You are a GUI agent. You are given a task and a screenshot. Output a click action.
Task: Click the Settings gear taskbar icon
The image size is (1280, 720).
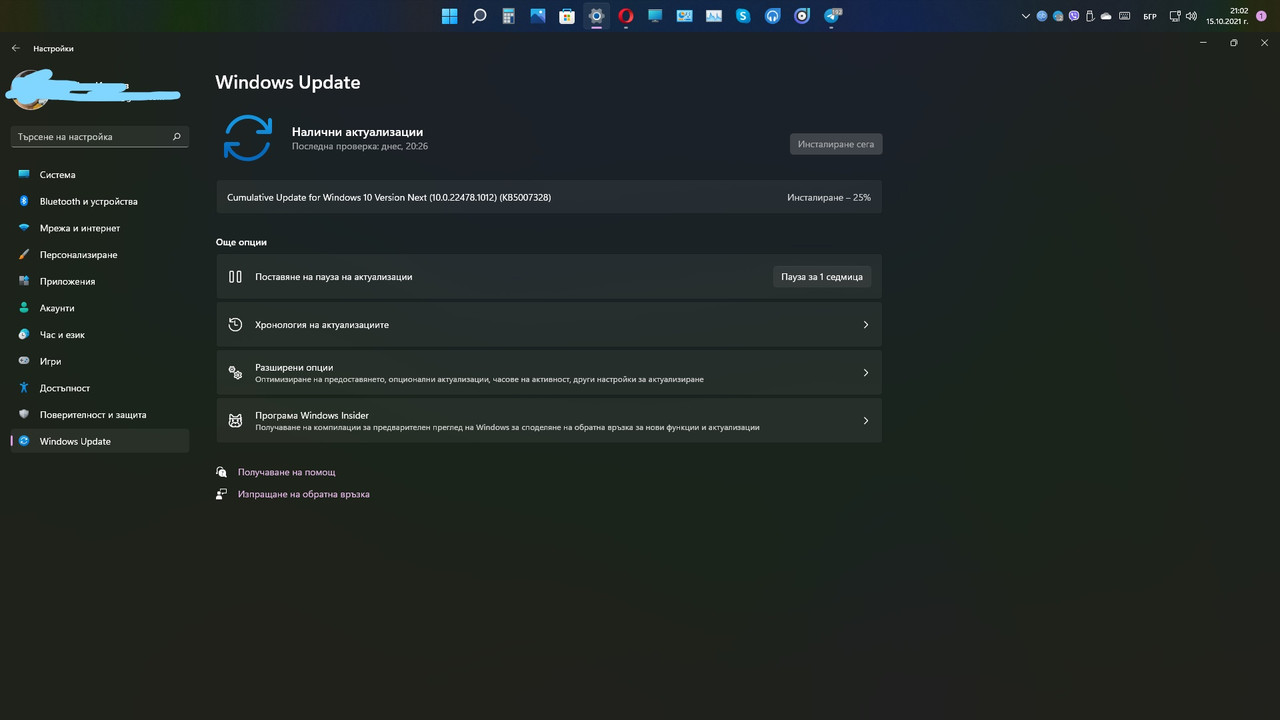(x=596, y=16)
